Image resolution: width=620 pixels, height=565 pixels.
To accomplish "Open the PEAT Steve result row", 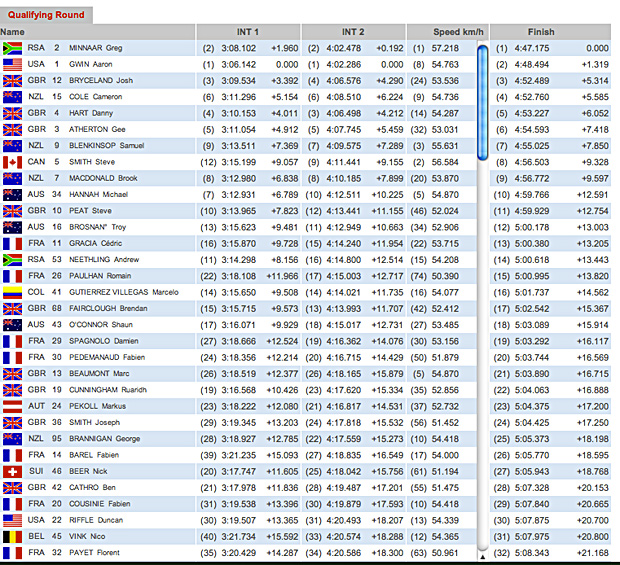I will click(88, 211).
